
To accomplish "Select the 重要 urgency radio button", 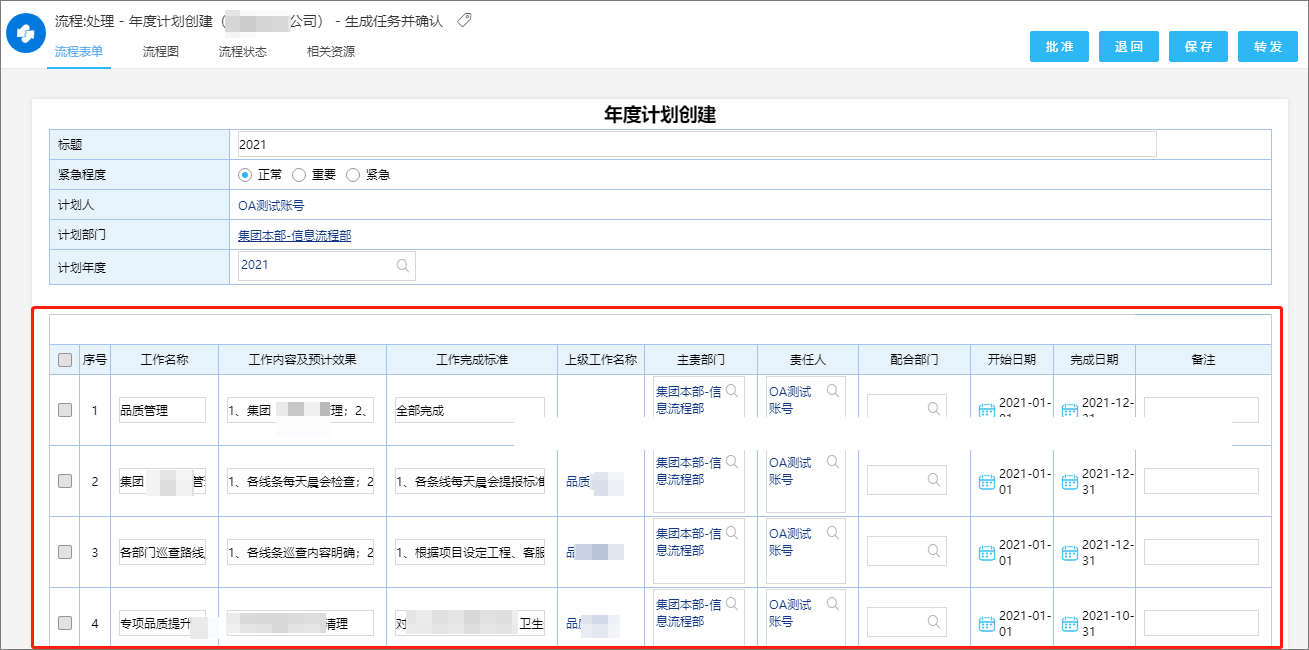I will tap(298, 174).
